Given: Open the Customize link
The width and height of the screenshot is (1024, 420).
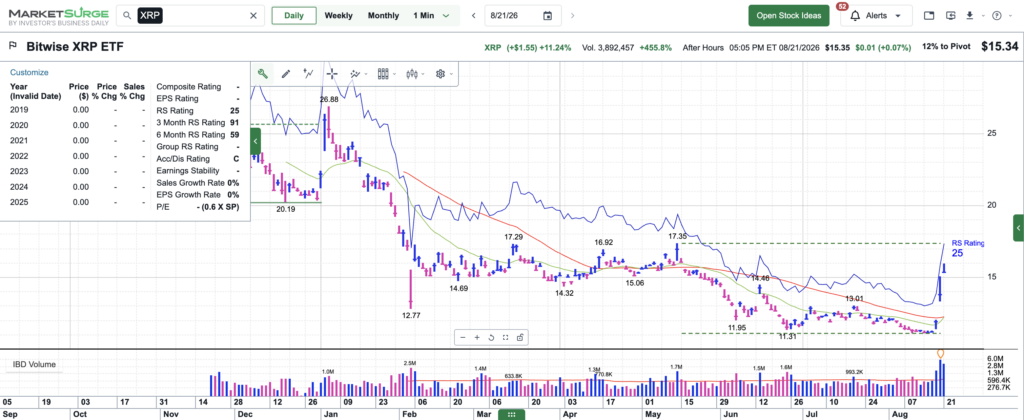Looking at the screenshot, I should 29,73.
